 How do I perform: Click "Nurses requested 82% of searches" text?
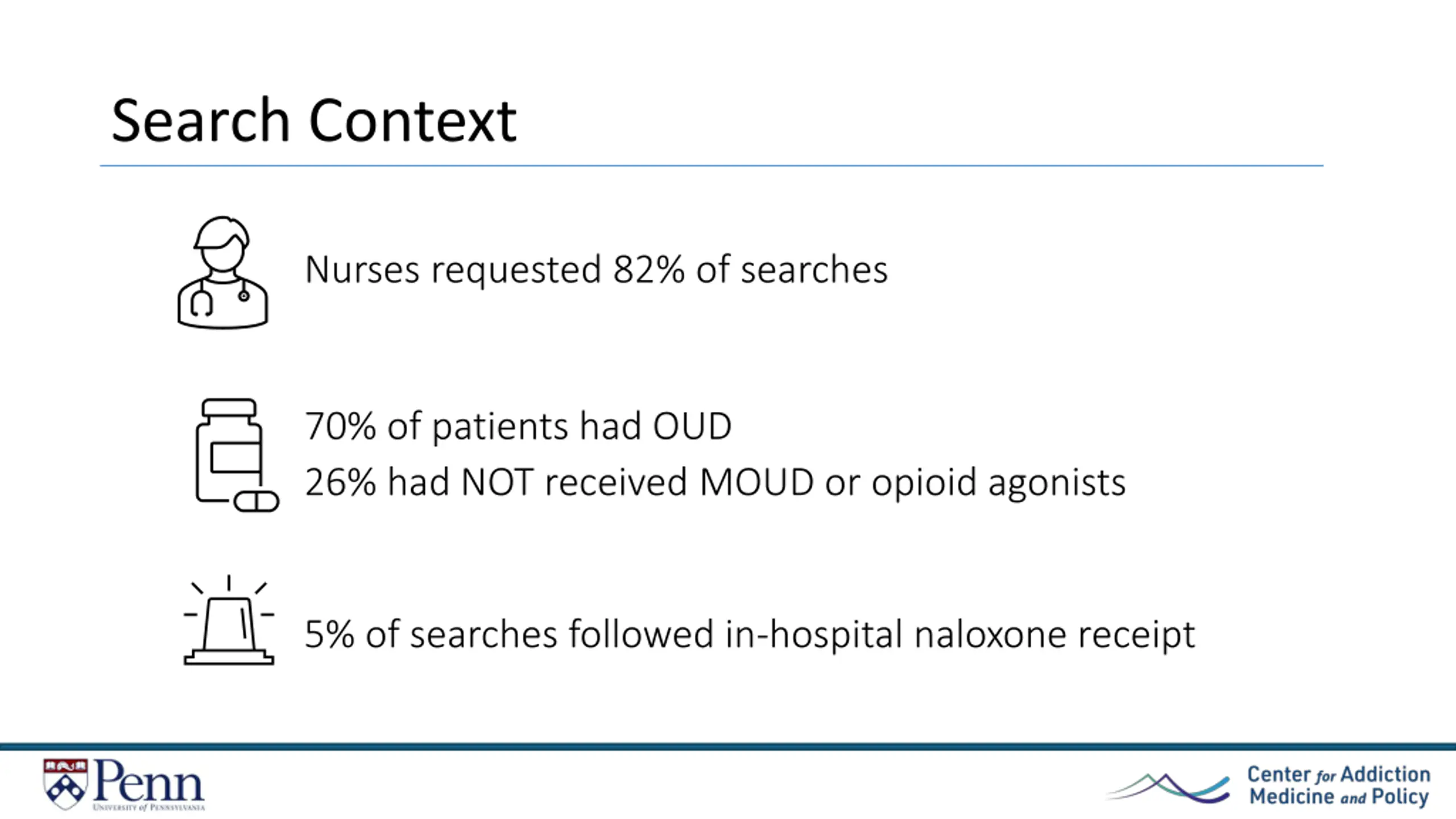596,270
